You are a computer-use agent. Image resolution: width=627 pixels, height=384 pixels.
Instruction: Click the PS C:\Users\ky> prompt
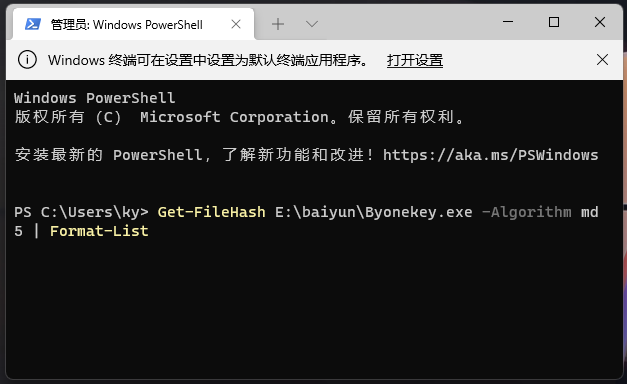[81, 212]
